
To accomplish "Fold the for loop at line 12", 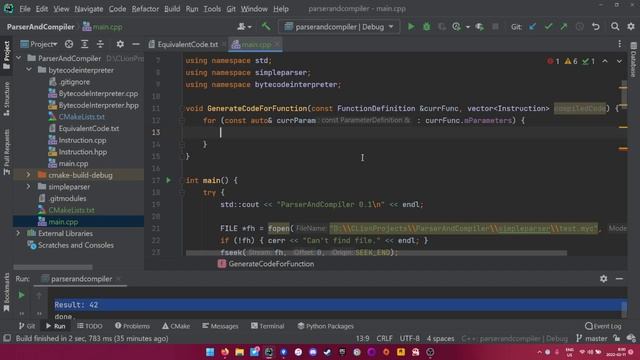I will [182, 120].
